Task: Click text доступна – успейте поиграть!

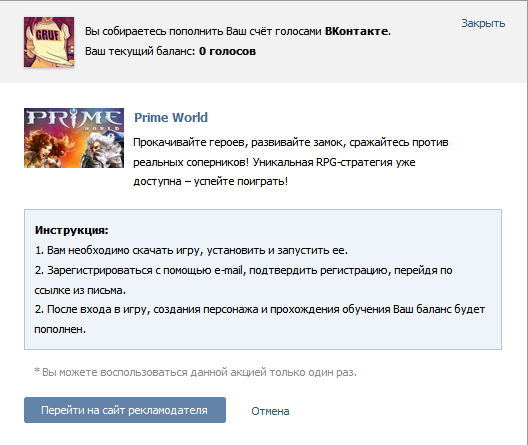Action: pos(211,181)
